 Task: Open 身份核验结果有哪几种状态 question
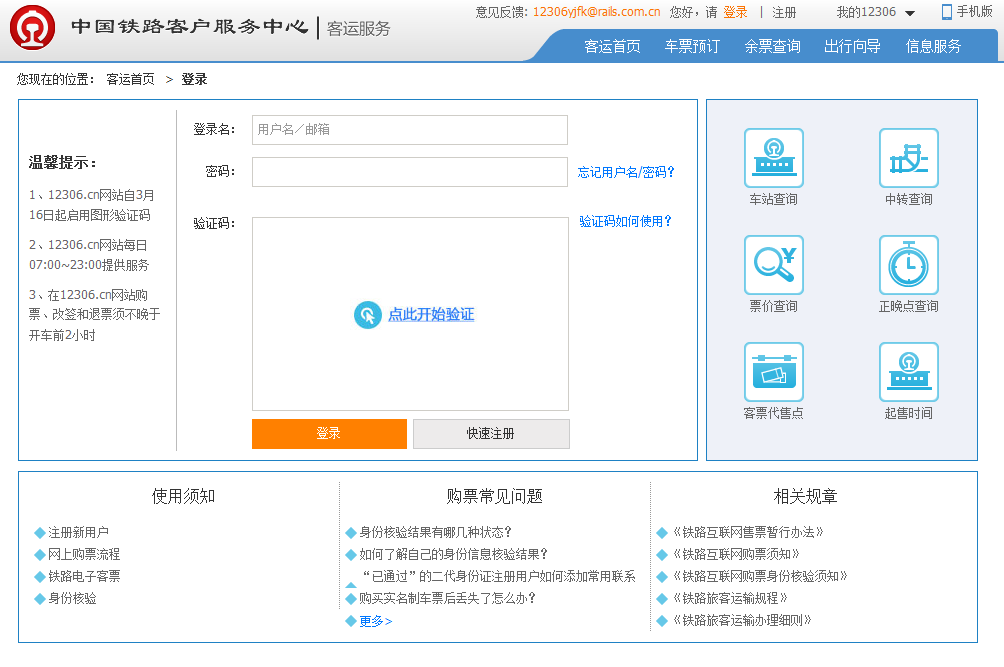click(x=435, y=533)
